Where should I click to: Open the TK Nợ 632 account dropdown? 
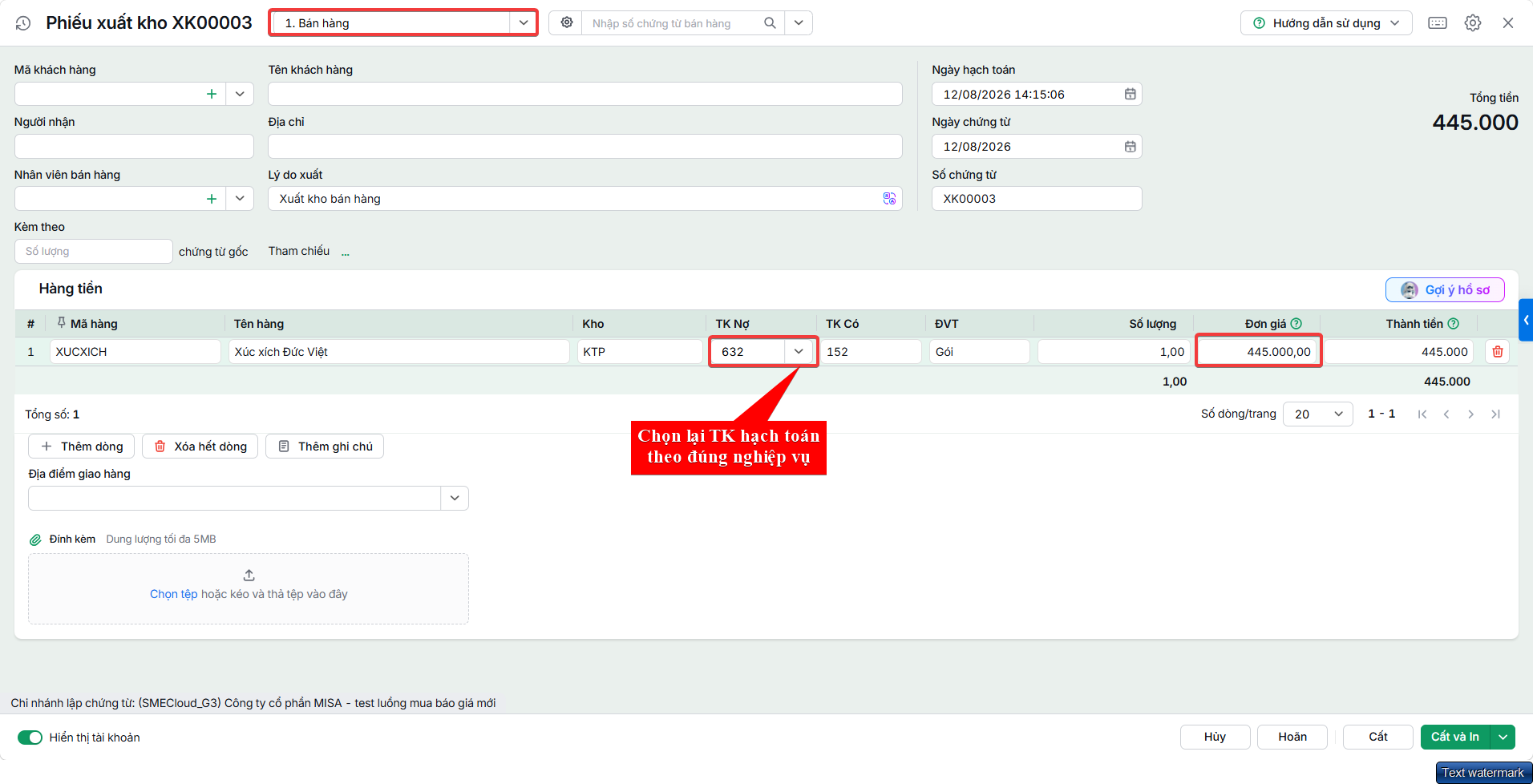pyautogui.click(x=799, y=352)
